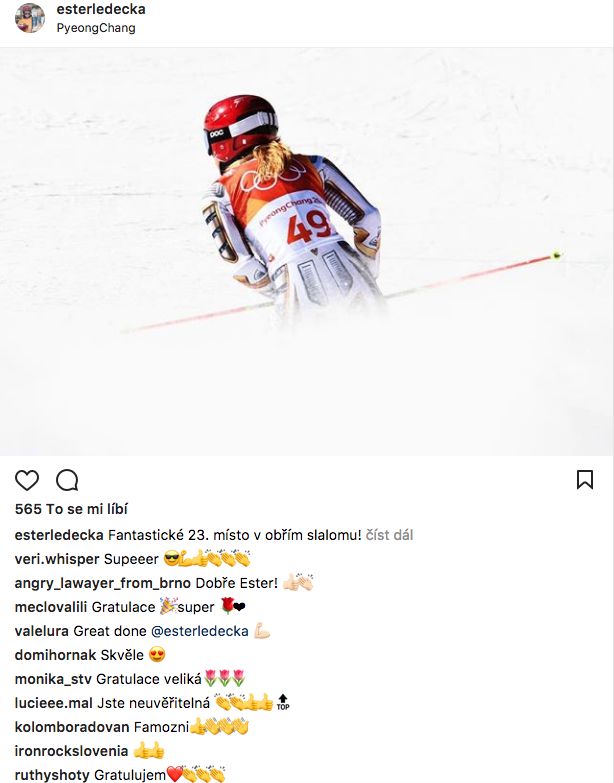Expand the caption with číst dál

click(x=389, y=535)
